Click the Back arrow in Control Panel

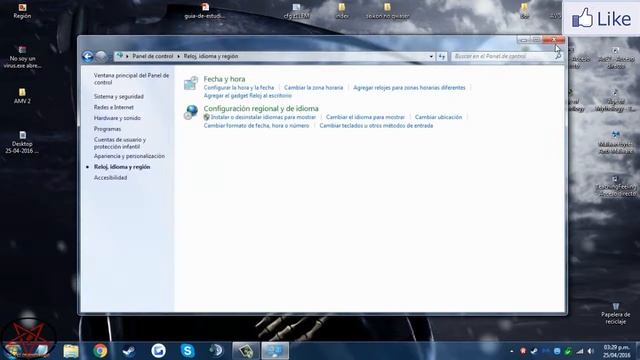point(87,56)
